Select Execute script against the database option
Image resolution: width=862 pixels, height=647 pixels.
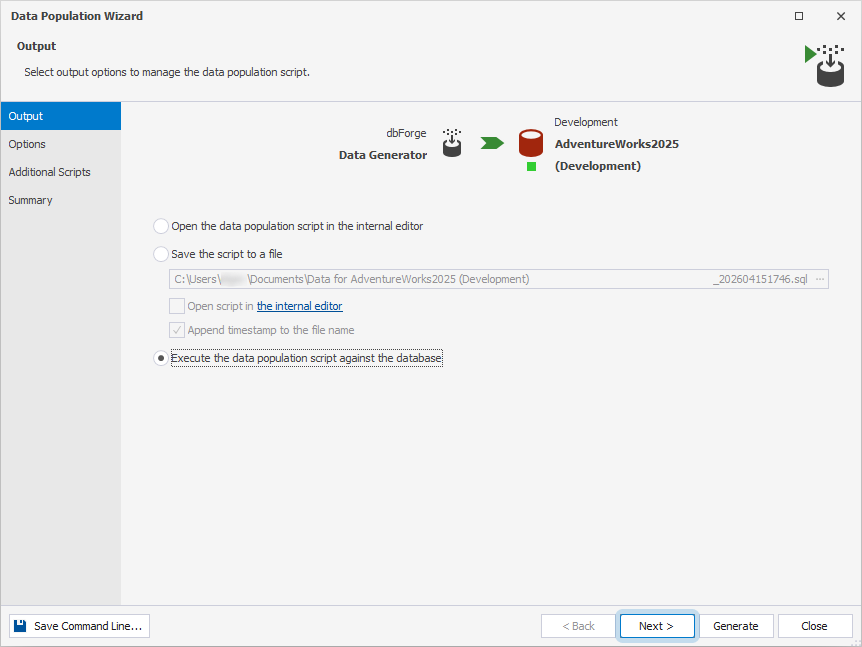coord(161,358)
